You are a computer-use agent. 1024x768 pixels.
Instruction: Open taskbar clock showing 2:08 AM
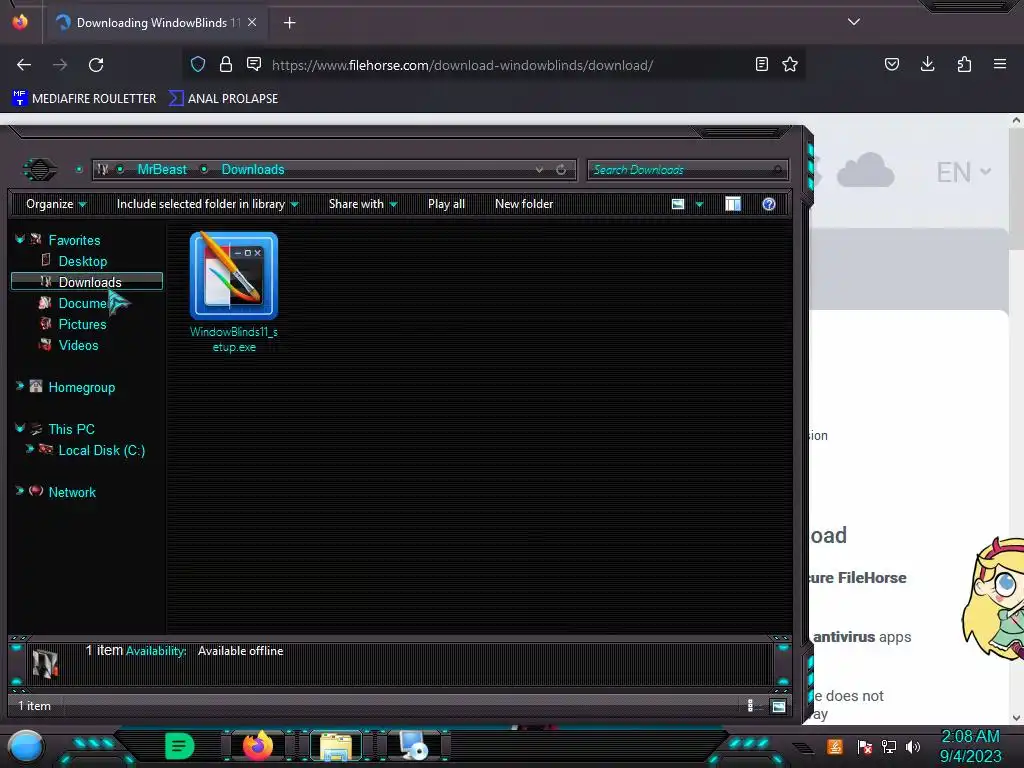[x=970, y=746]
